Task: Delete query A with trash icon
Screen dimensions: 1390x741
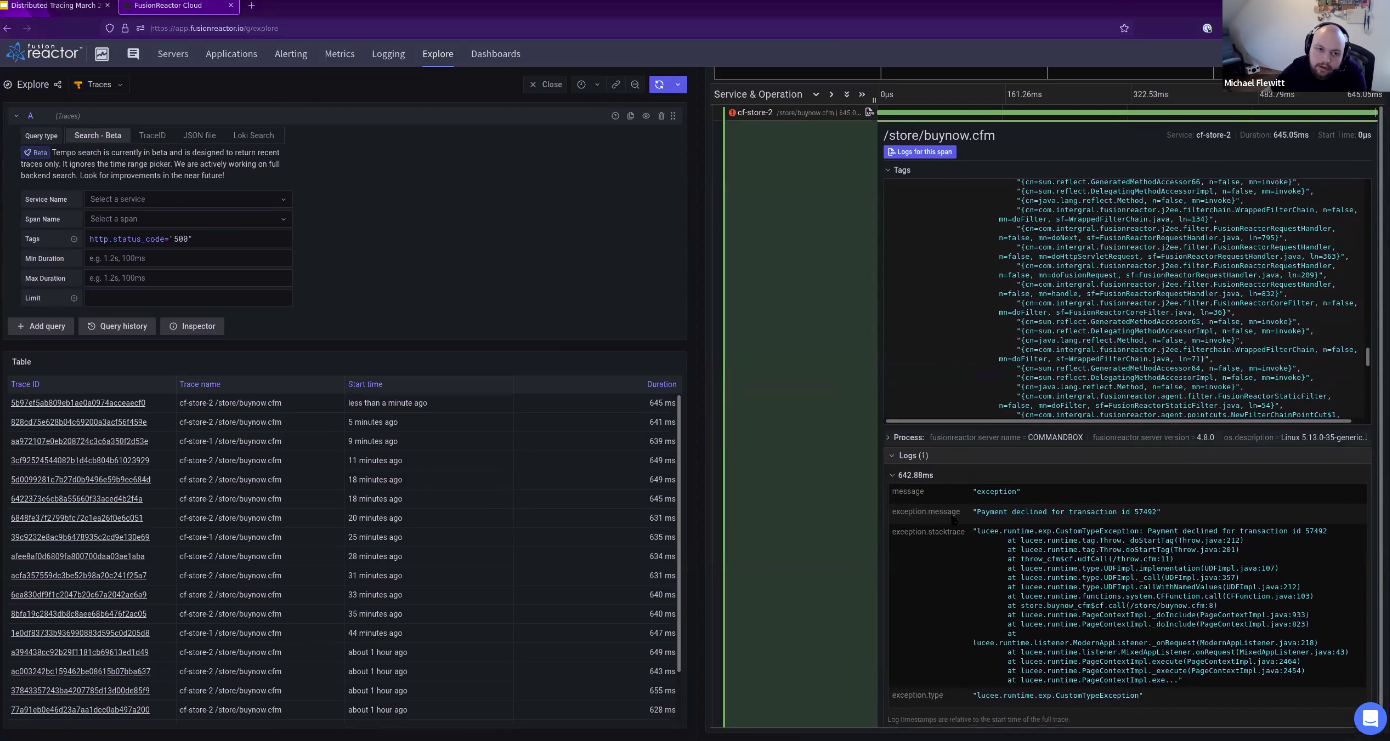Action: pos(661,116)
